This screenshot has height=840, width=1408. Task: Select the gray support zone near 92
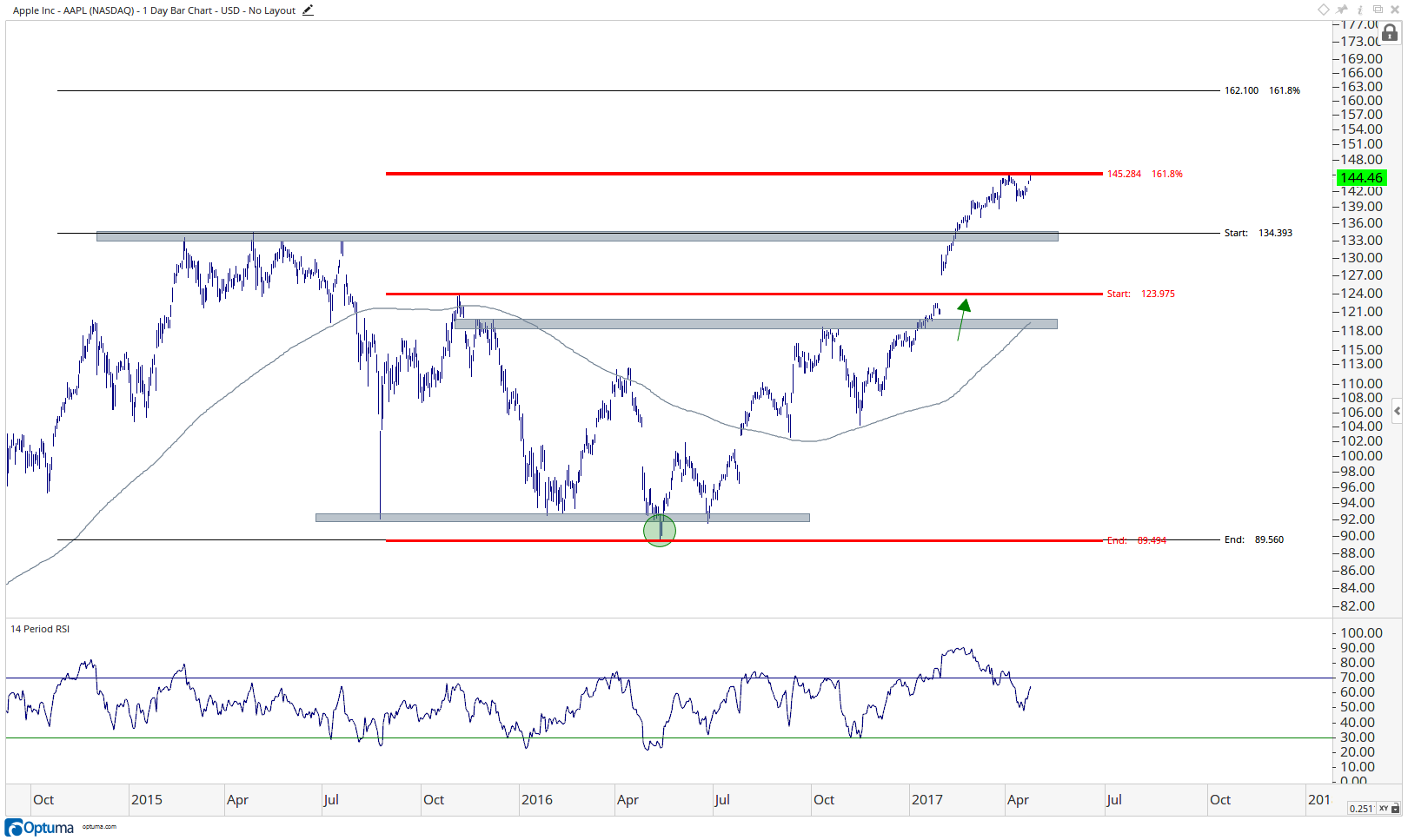click(562, 518)
